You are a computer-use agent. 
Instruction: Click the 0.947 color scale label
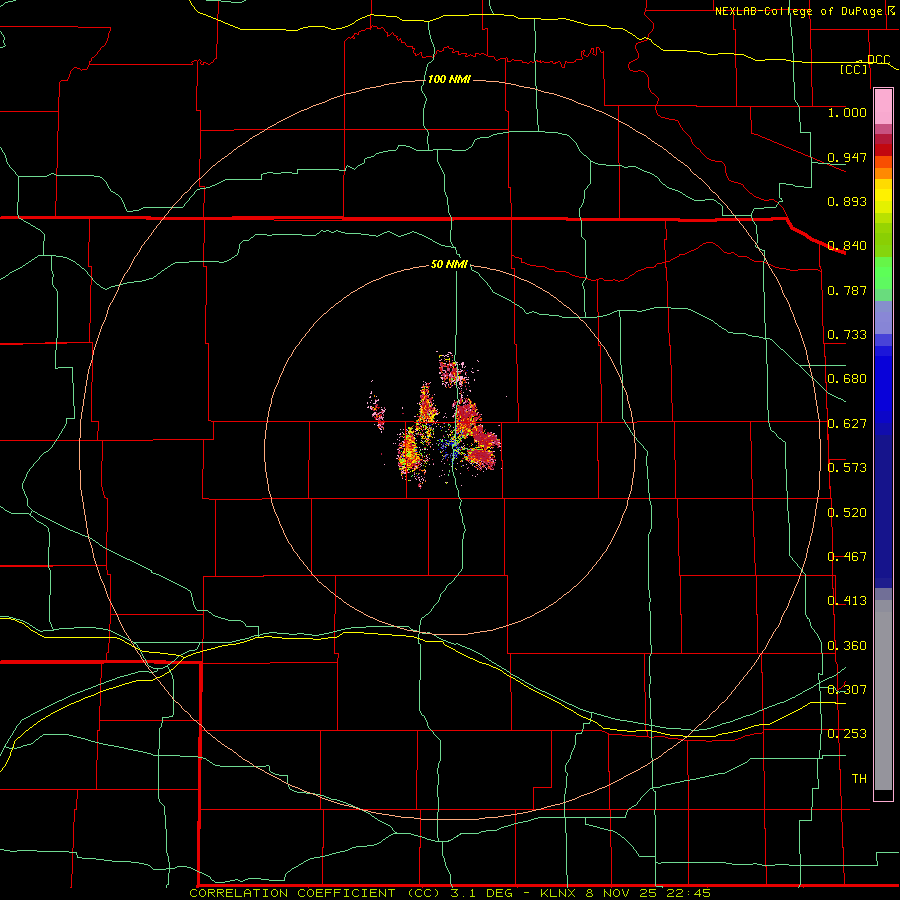(x=847, y=157)
